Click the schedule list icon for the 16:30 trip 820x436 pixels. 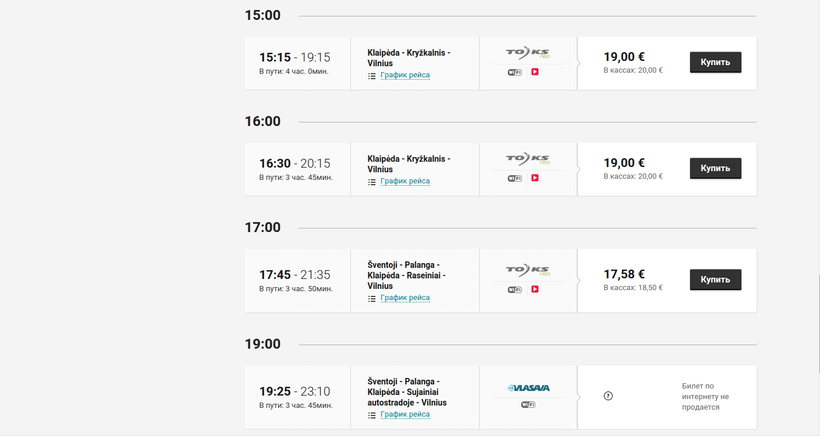(372, 182)
